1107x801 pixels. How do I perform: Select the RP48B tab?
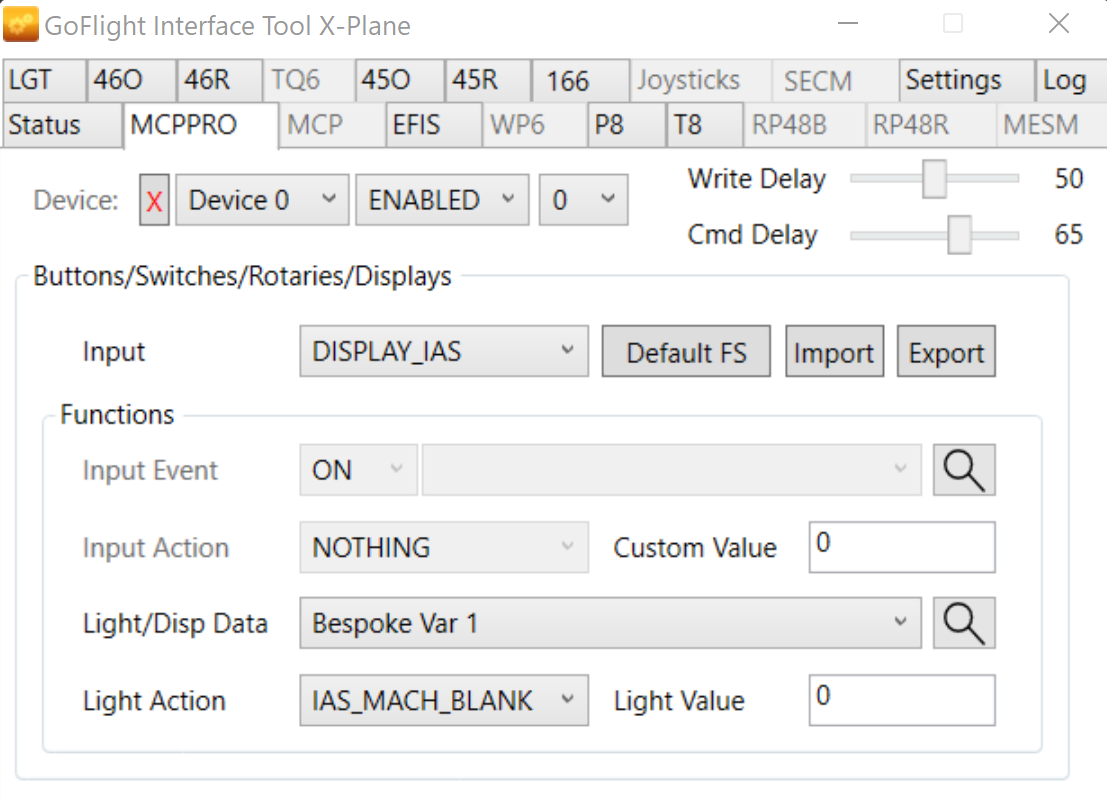tap(804, 125)
